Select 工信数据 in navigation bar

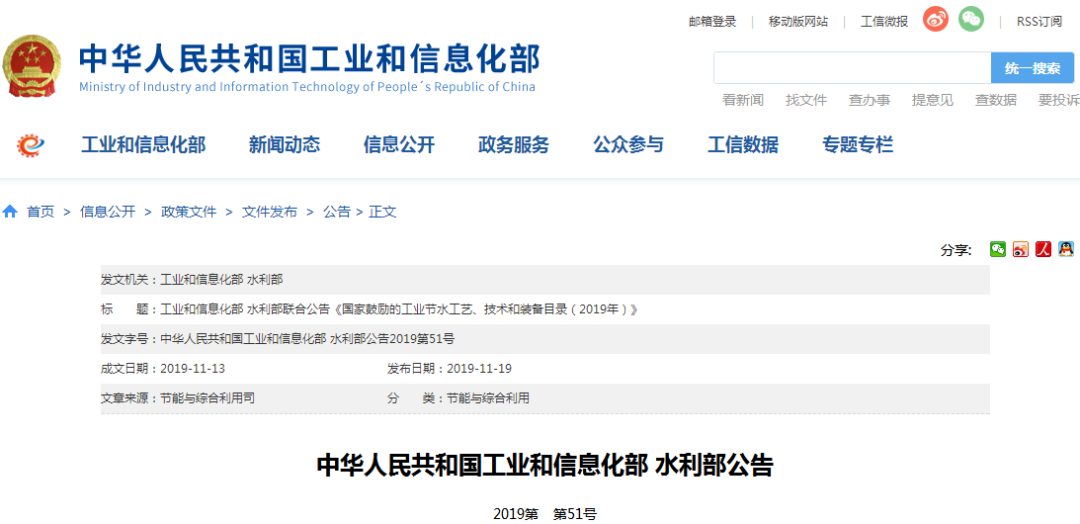click(742, 145)
